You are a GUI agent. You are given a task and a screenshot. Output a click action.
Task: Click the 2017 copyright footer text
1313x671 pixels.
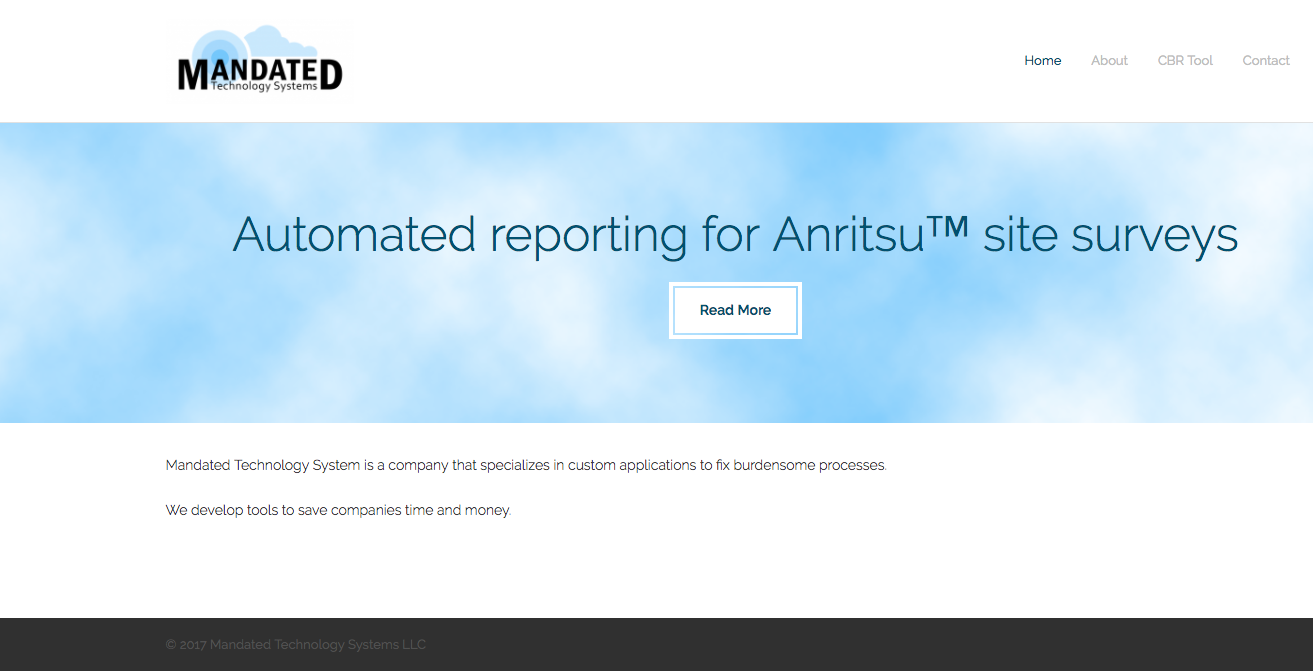click(x=296, y=645)
